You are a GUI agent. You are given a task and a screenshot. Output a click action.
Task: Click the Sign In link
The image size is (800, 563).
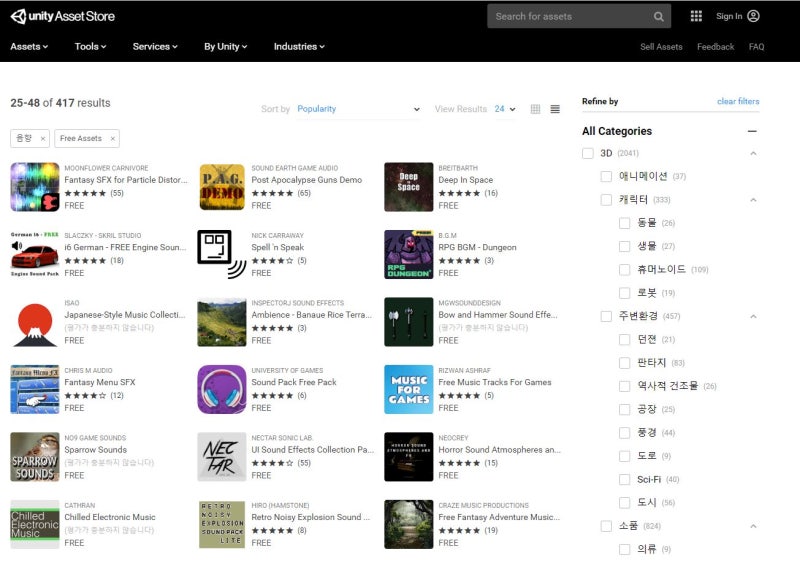[x=729, y=16]
